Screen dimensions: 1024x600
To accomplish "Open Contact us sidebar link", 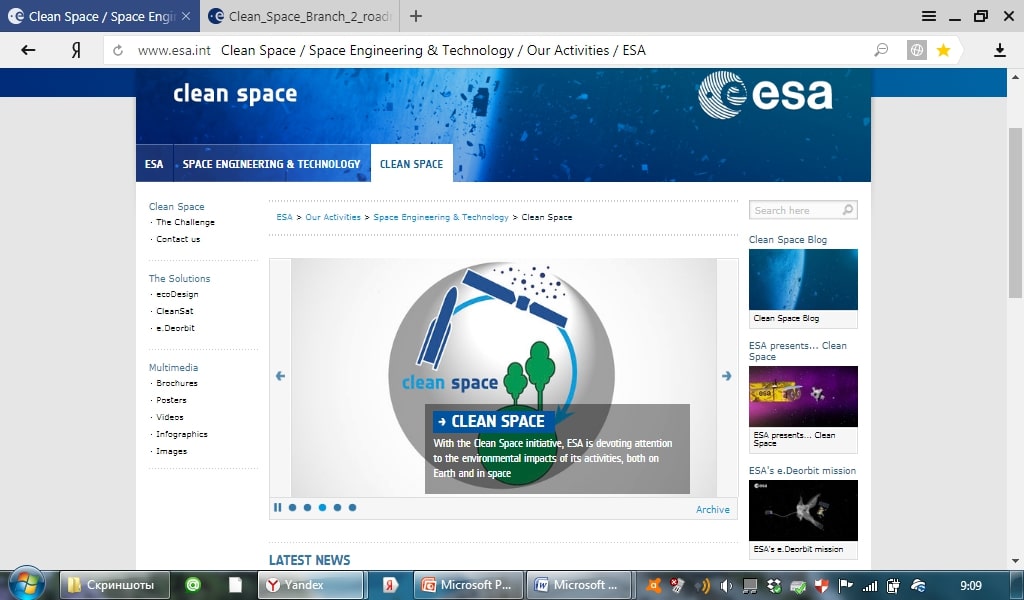I will (178, 239).
